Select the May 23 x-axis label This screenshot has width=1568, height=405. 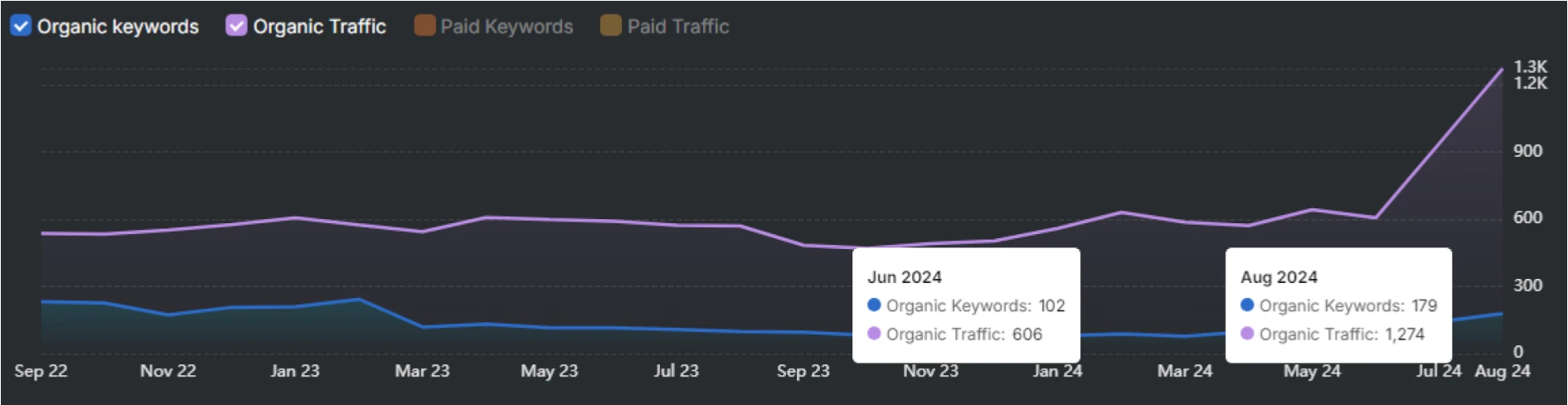click(x=549, y=371)
